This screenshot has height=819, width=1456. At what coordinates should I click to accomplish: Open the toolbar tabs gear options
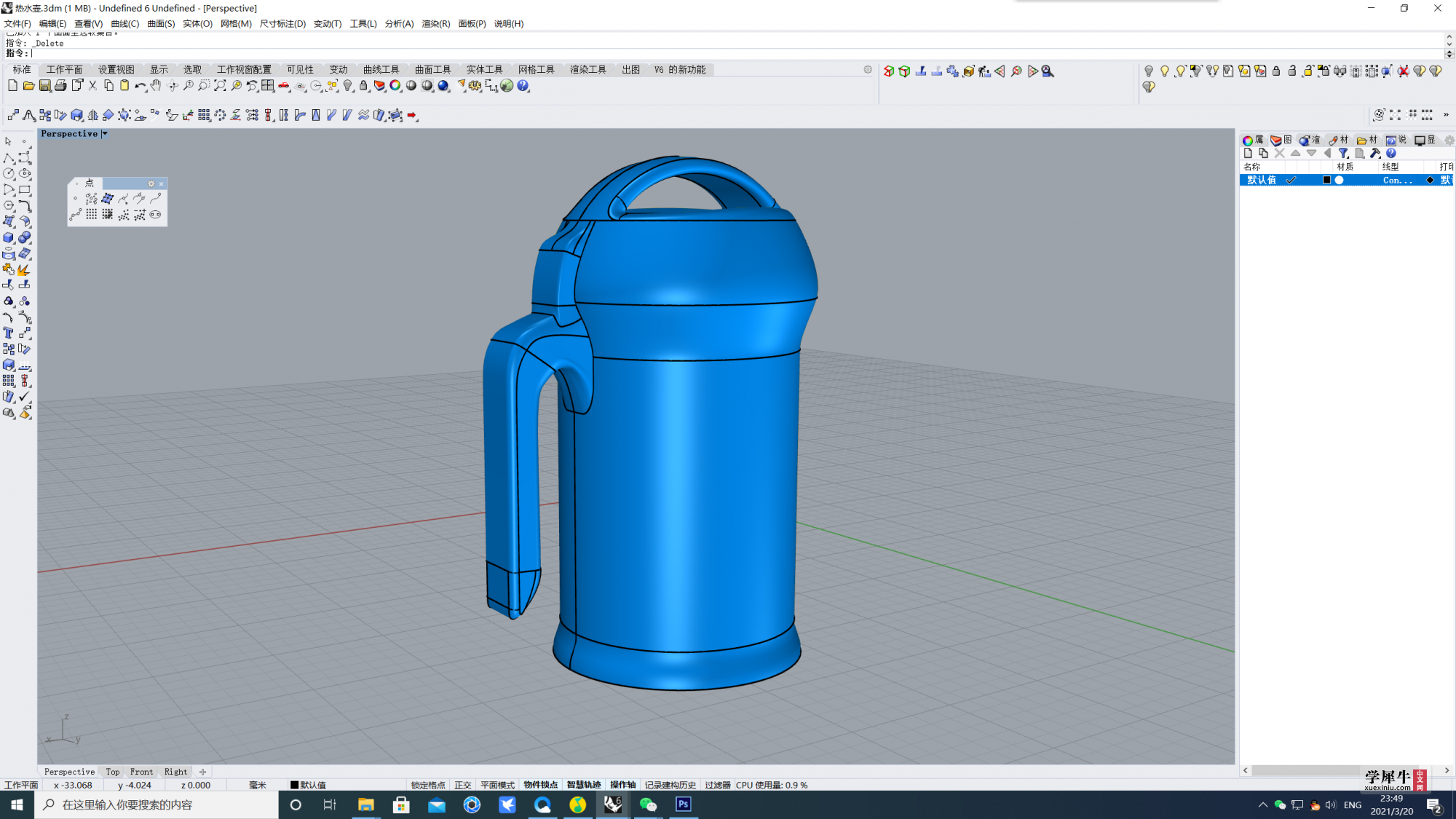point(868,70)
